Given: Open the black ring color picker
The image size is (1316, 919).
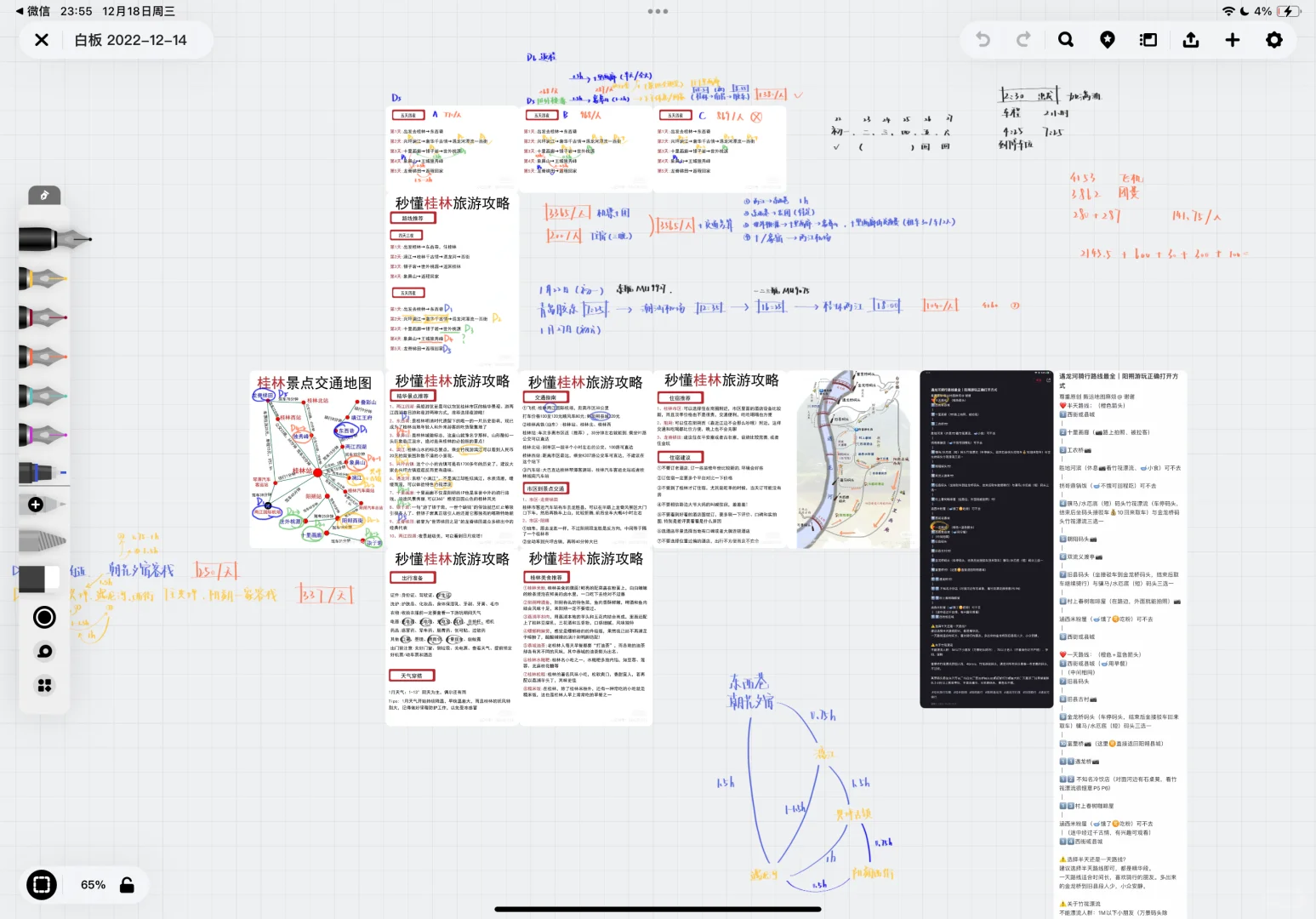Looking at the screenshot, I should pyautogui.click(x=44, y=617).
